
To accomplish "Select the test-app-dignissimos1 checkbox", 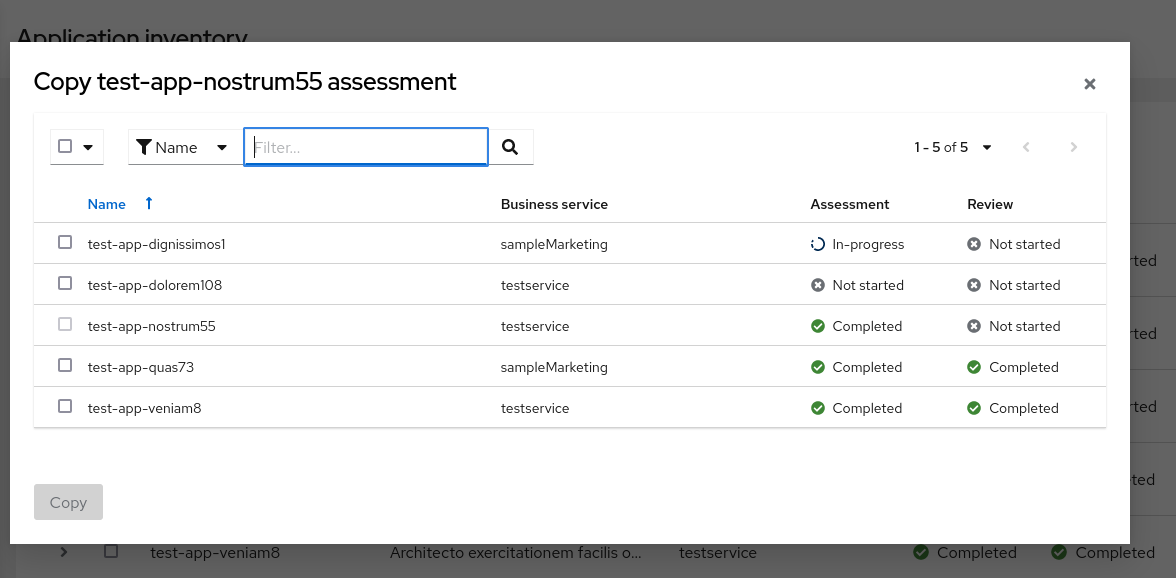I will (65, 242).
